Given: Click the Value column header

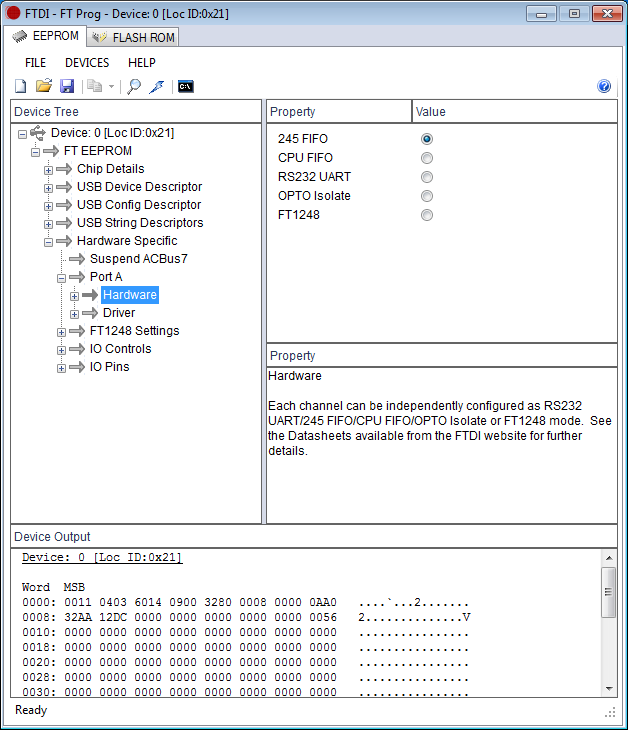Looking at the screenshot, I should tap(514, 112).
